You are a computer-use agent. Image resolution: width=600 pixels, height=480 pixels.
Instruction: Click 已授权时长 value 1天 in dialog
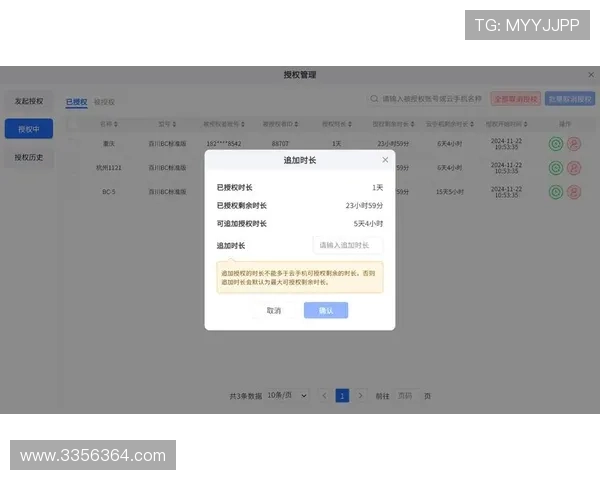click(x=377, y=188)
